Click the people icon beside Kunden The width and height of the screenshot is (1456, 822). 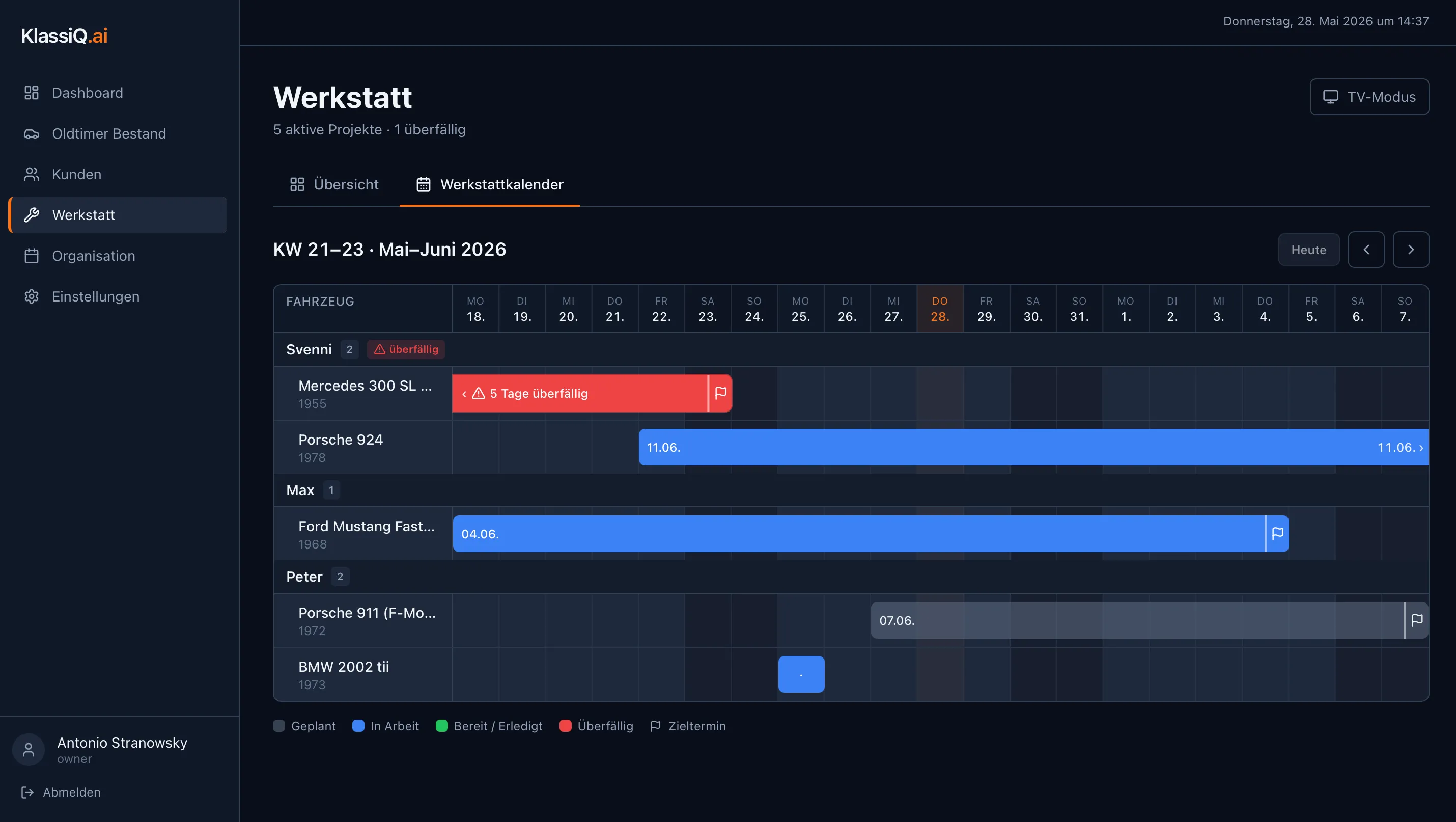point(32,174)
